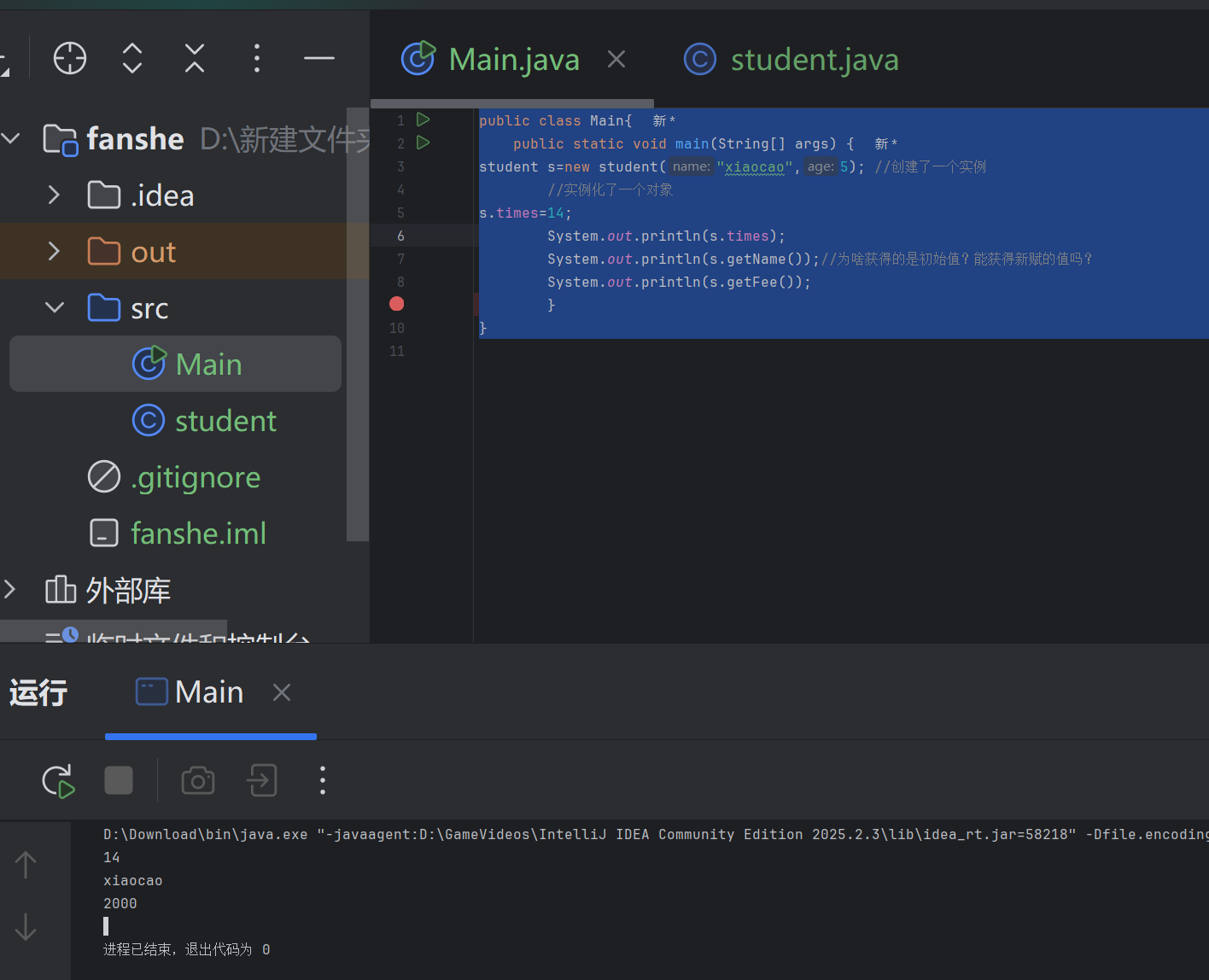This screenshot has width=1209, height=980.
Task: Collapse the fanshe project root node
Action: tap(11, 137)
